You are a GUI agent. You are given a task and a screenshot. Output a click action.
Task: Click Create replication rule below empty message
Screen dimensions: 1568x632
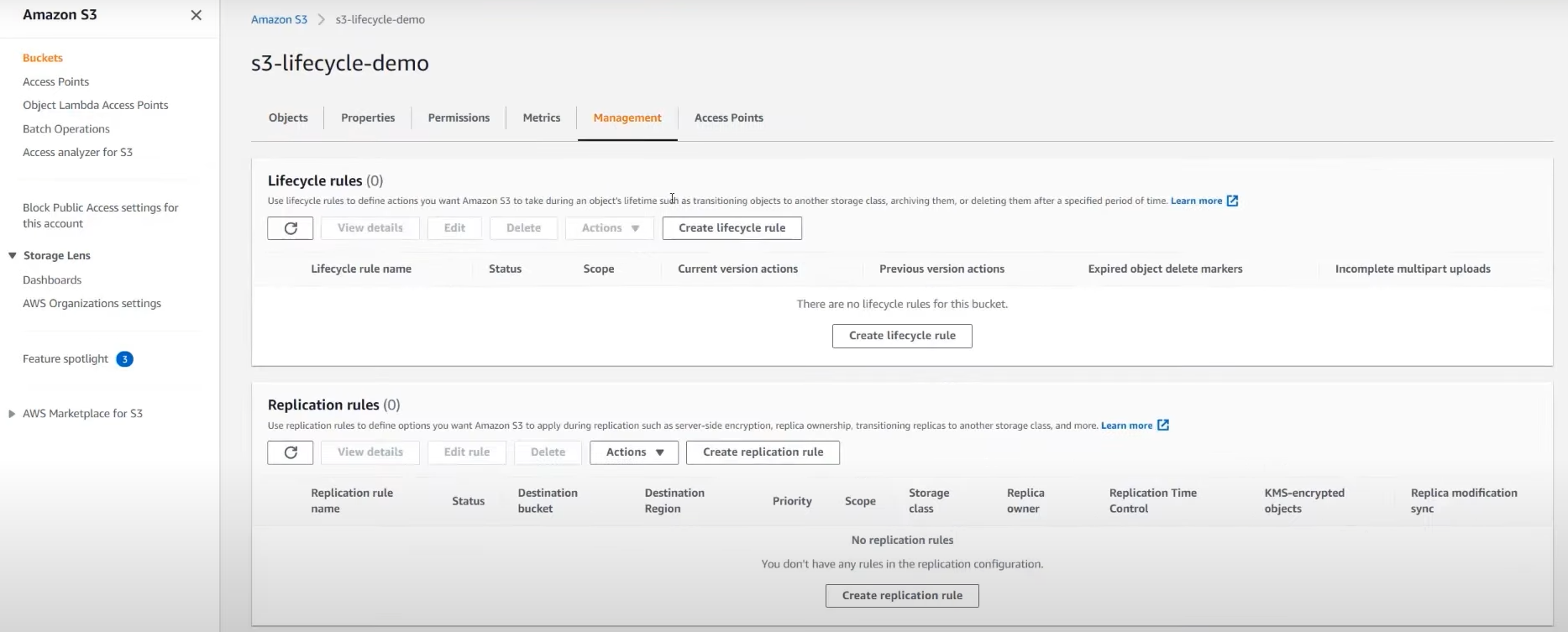902,596
